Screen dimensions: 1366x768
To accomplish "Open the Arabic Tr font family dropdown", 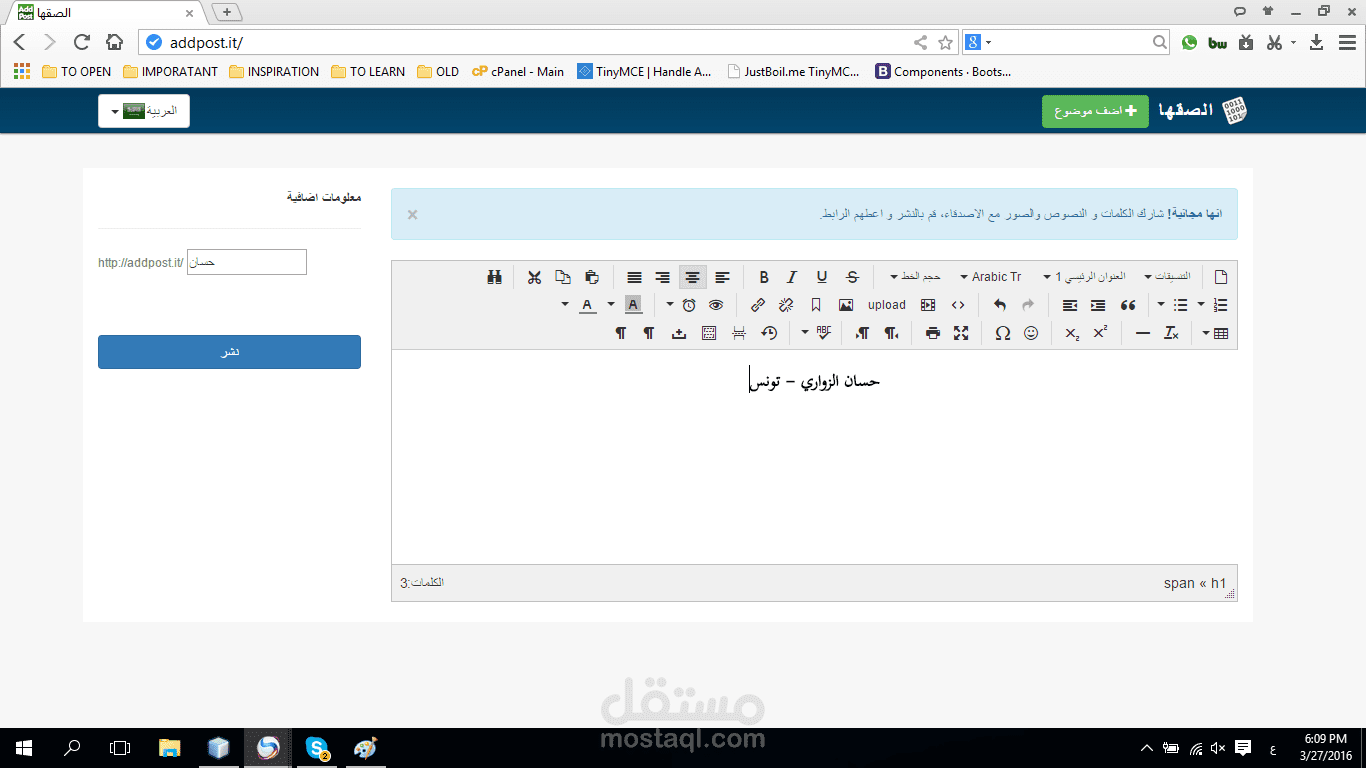I will (x=992, y=277).
